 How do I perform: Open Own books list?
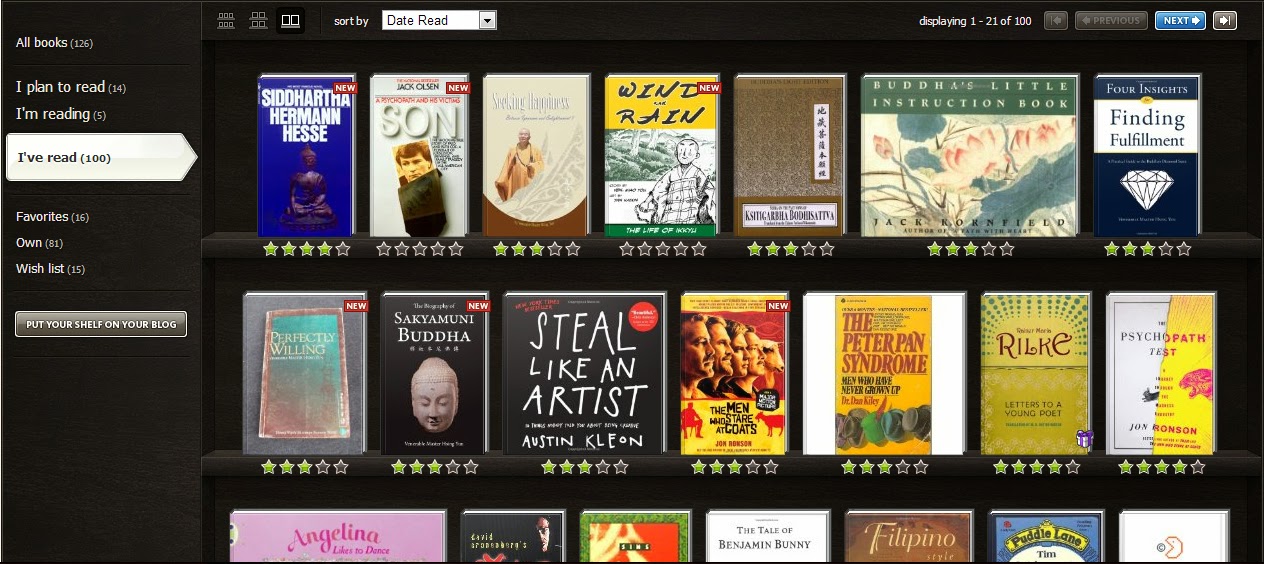40,243
